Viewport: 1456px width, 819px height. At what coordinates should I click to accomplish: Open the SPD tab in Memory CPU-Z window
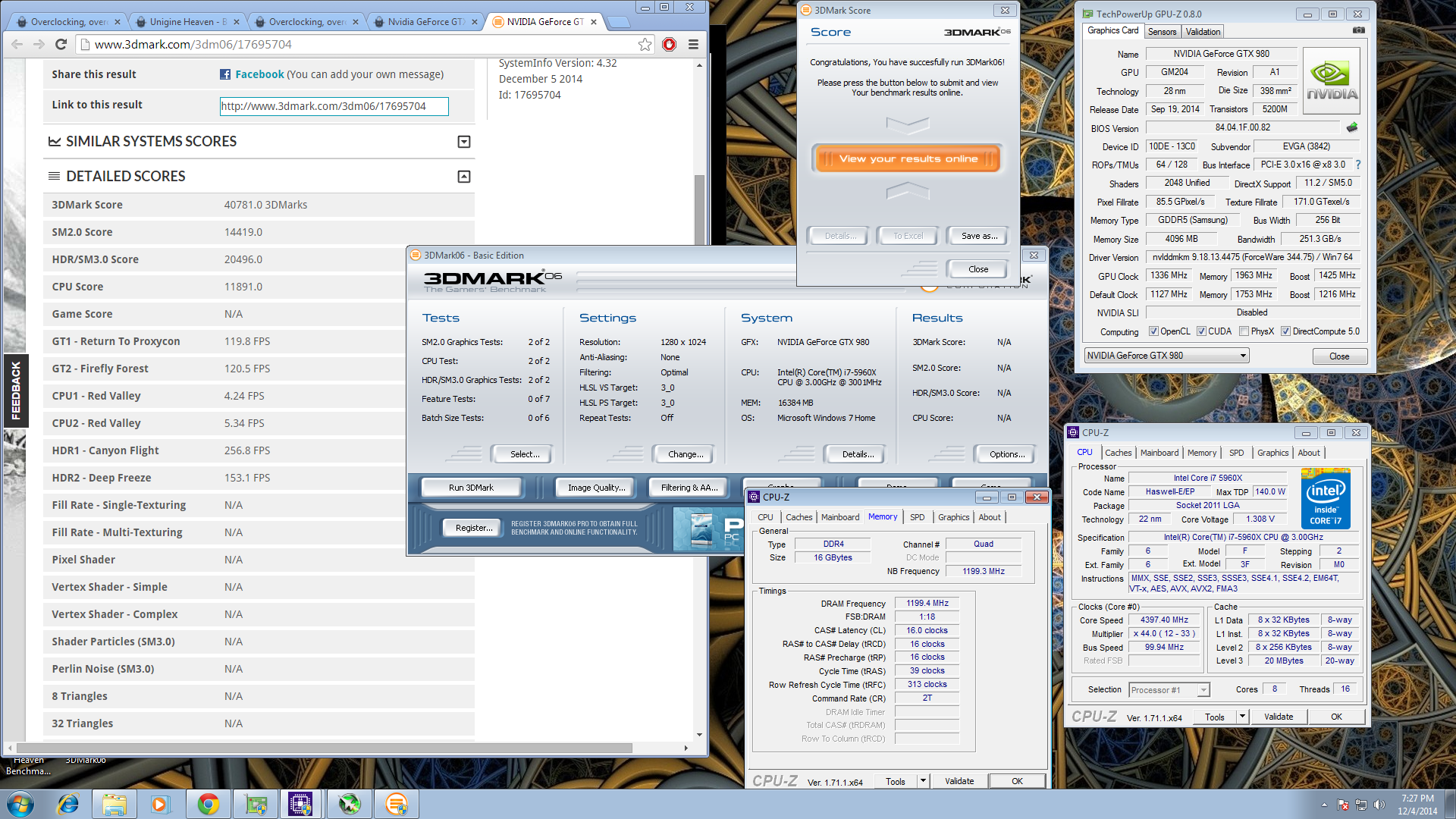click(x=917, y=517)
